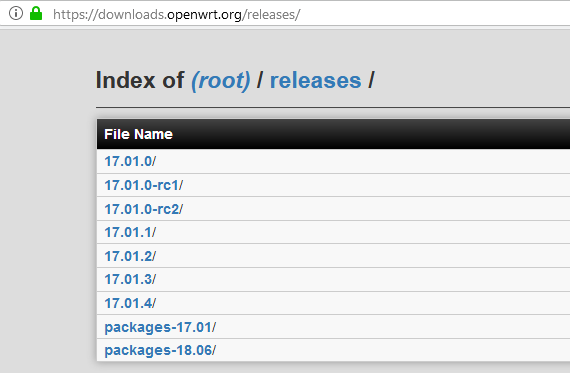Click the table row containing packages-18.06/

[x=333, y=350]
